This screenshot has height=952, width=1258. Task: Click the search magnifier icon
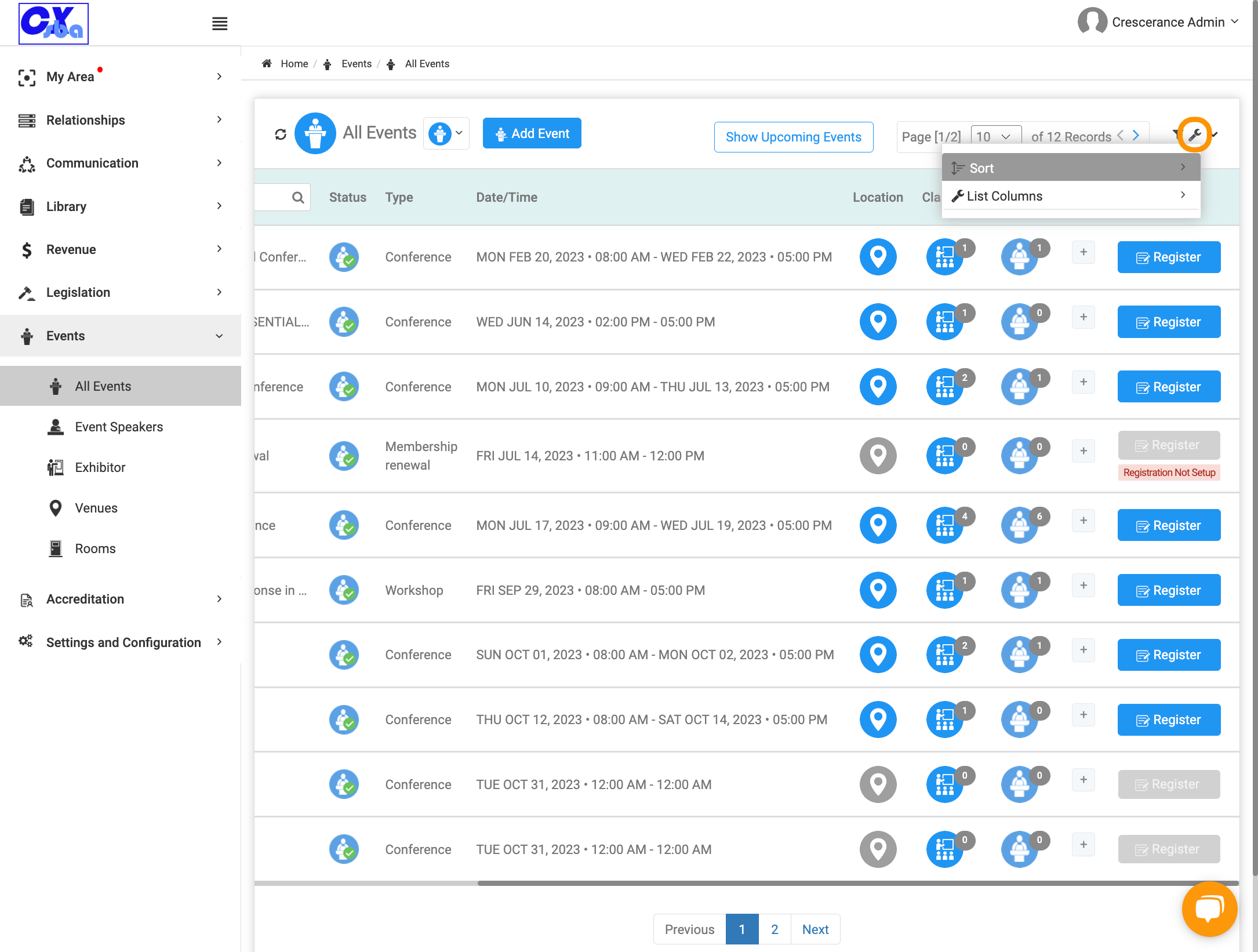pos(298,198)
